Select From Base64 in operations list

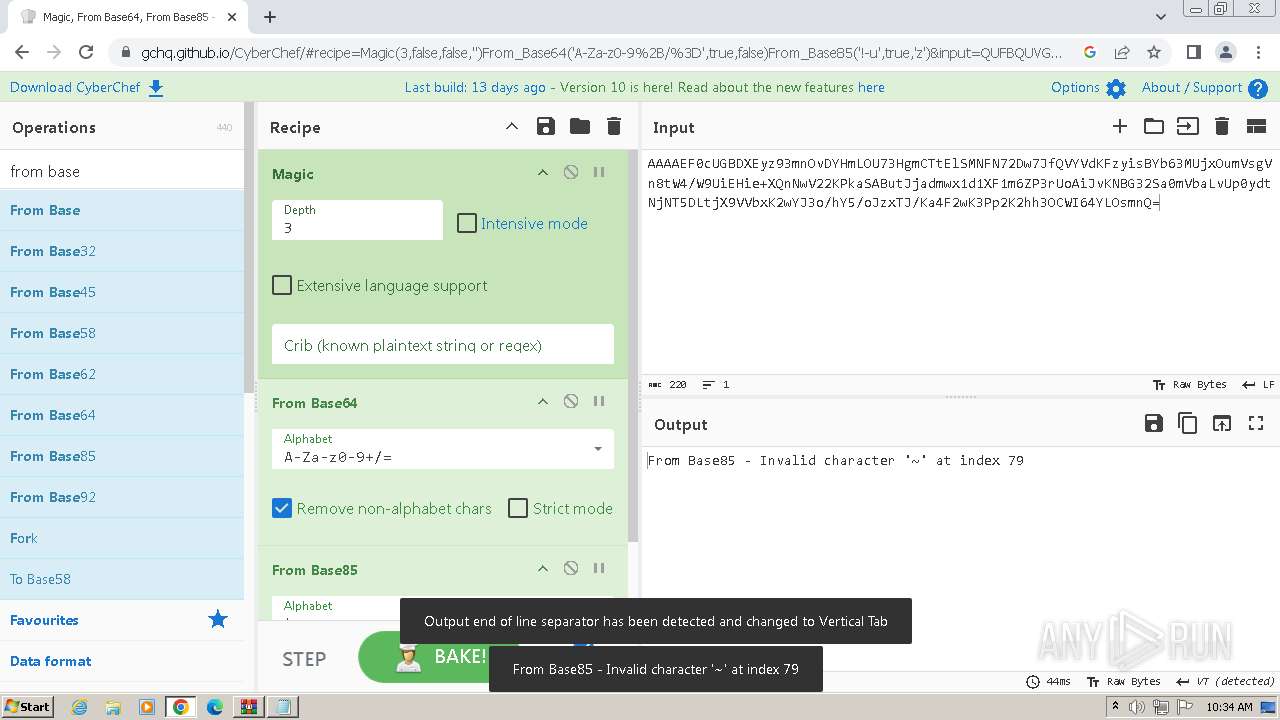coord(122,415)
